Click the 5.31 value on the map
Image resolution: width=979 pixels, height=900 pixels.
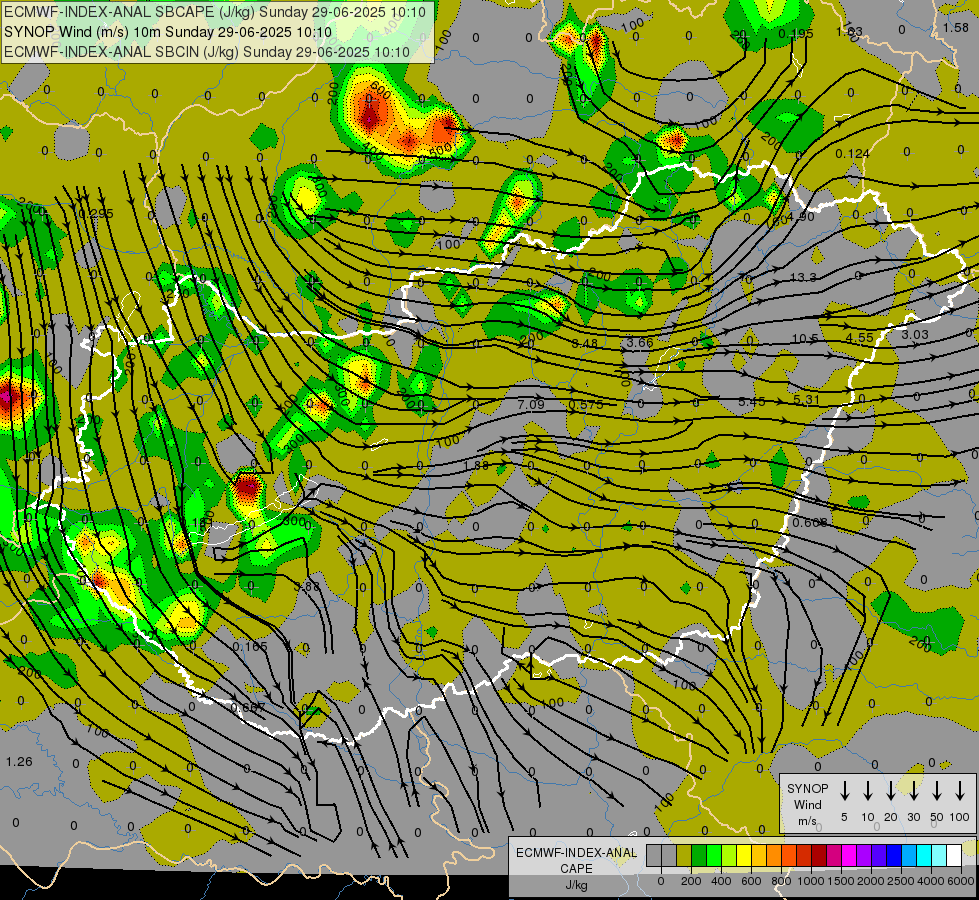(806, 399)
